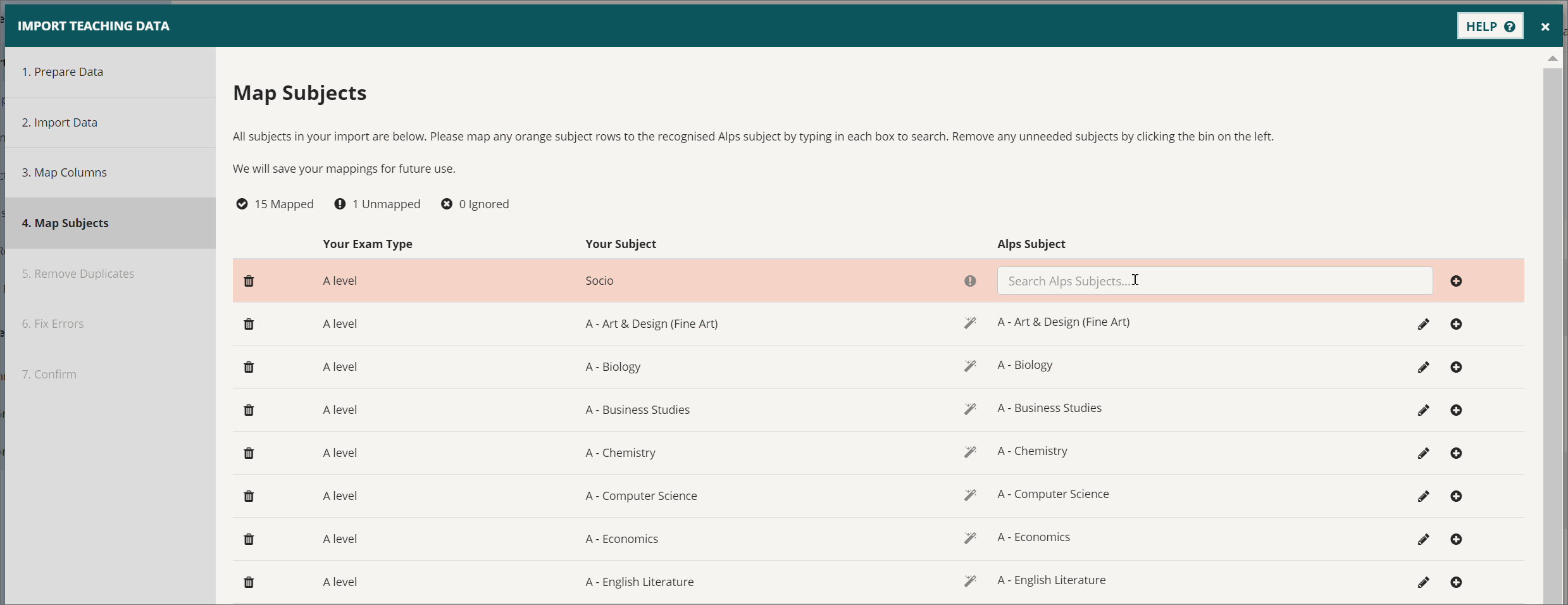Click the wand icon on Chemistry row
Screen dimensions: 1568x605
tap(970, 452)
